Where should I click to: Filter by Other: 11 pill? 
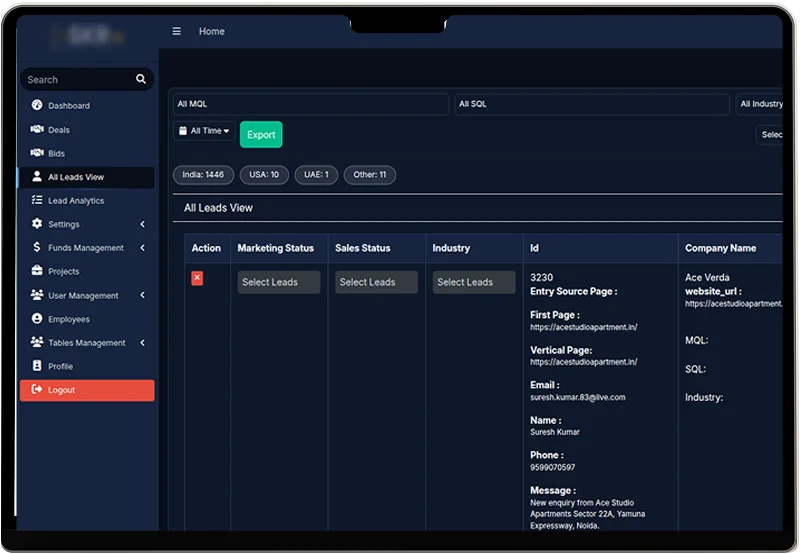(x=370, y=175)
